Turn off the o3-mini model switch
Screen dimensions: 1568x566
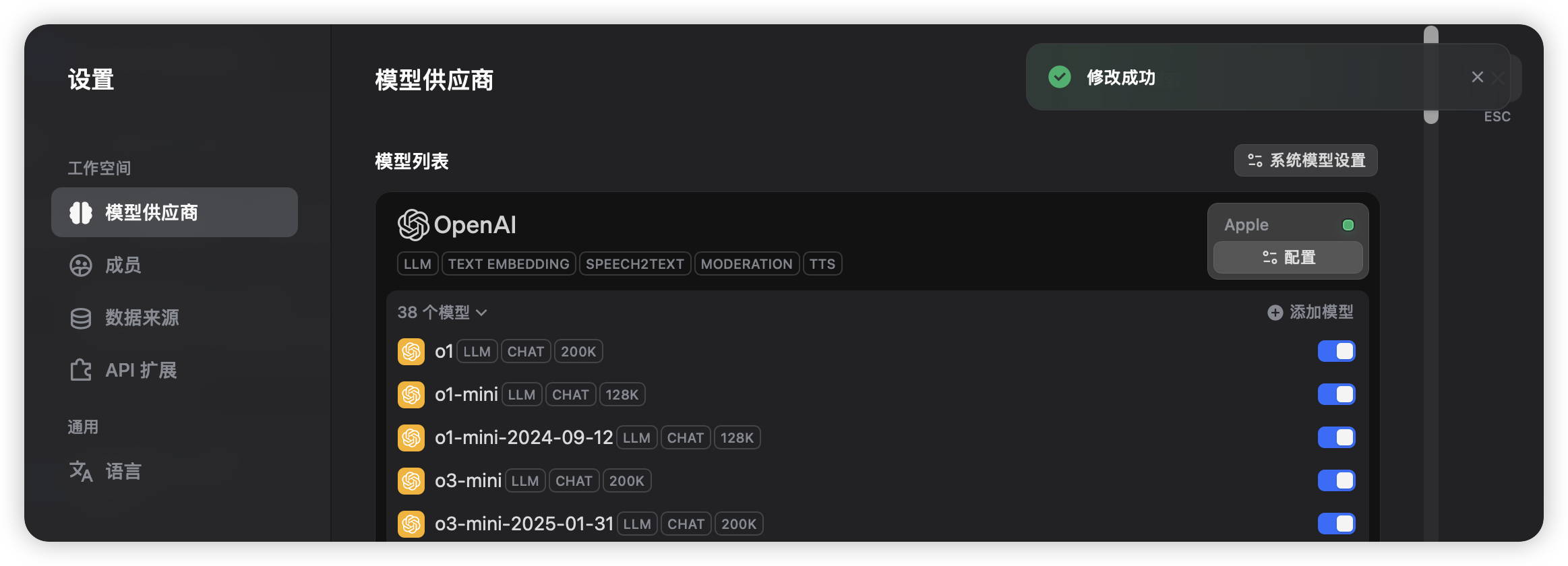click(1336, 481)
